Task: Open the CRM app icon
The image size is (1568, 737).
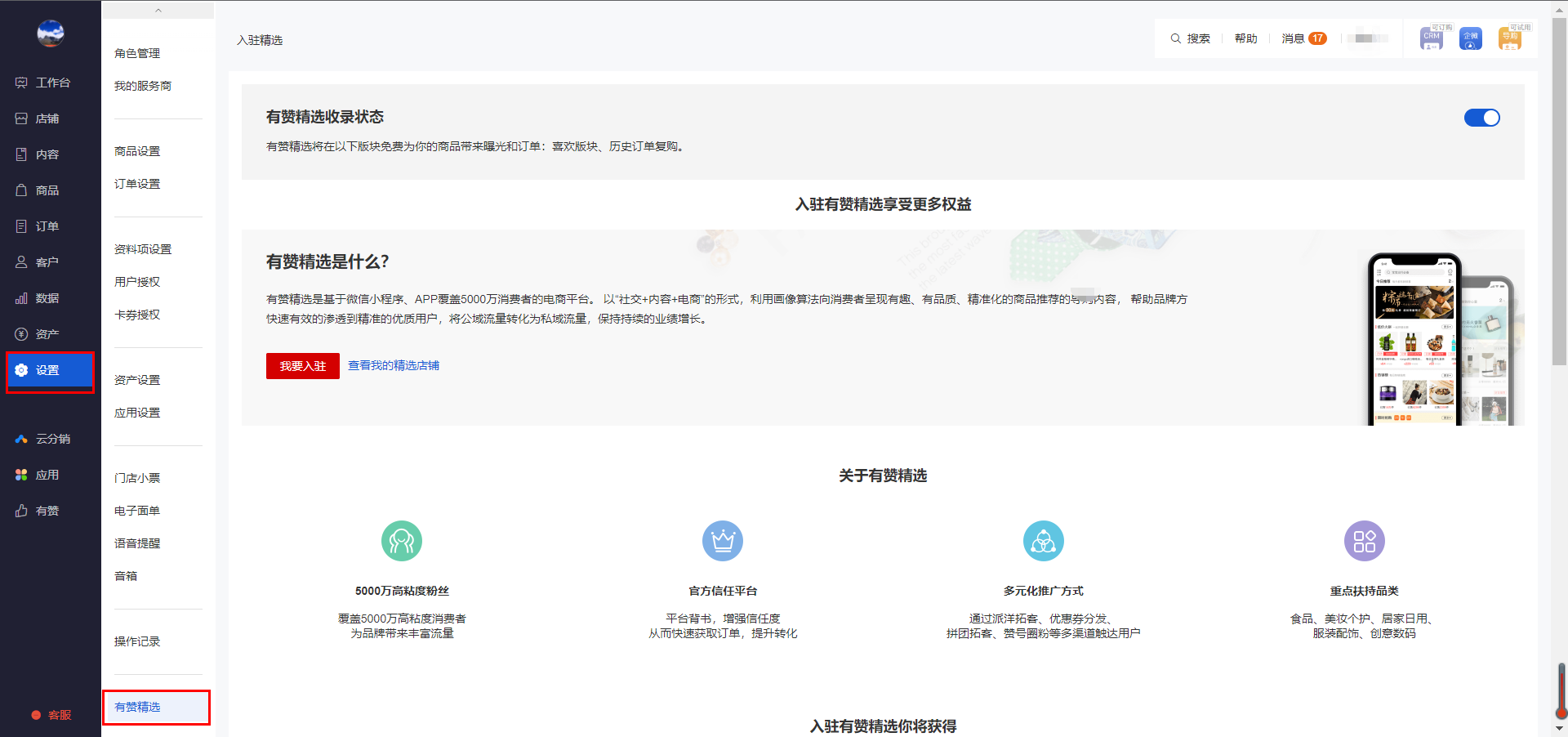Action: 1431,38
